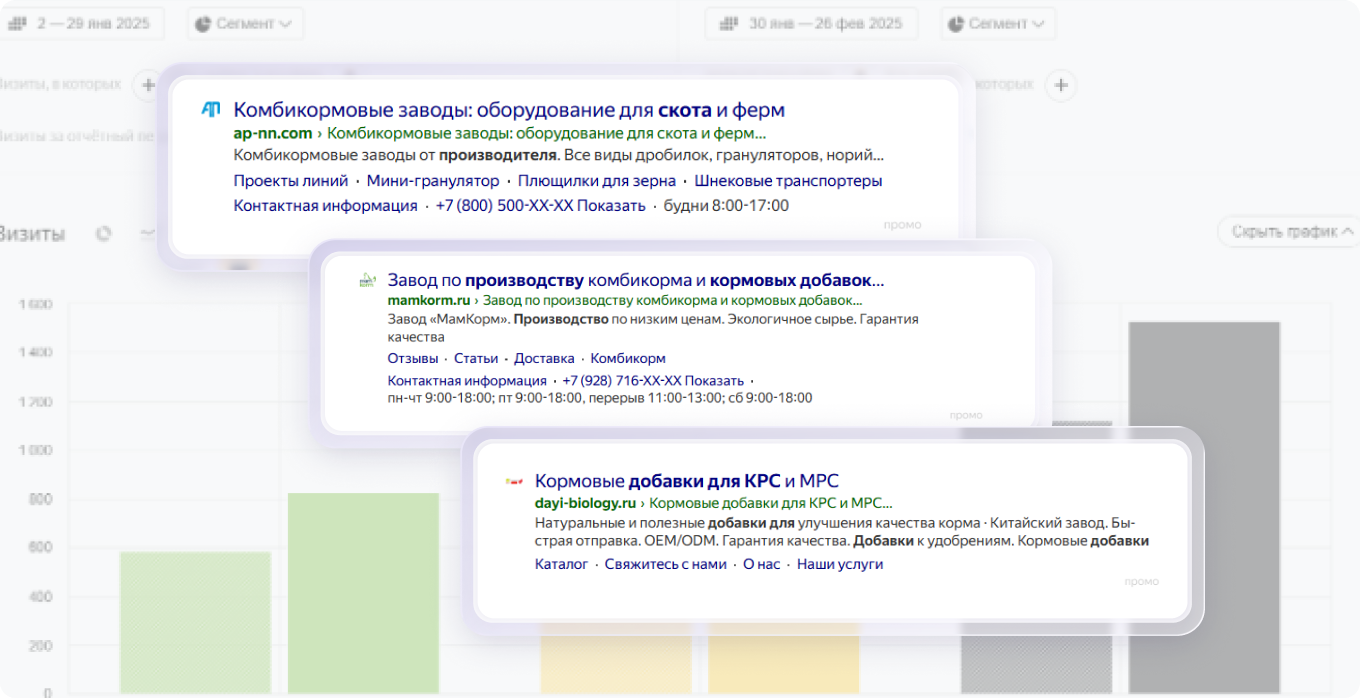This screenshot has width=1360, height=698.
Task: Open mamkorm.ru 'Контактная информация' link
Action: click(467, 381)
